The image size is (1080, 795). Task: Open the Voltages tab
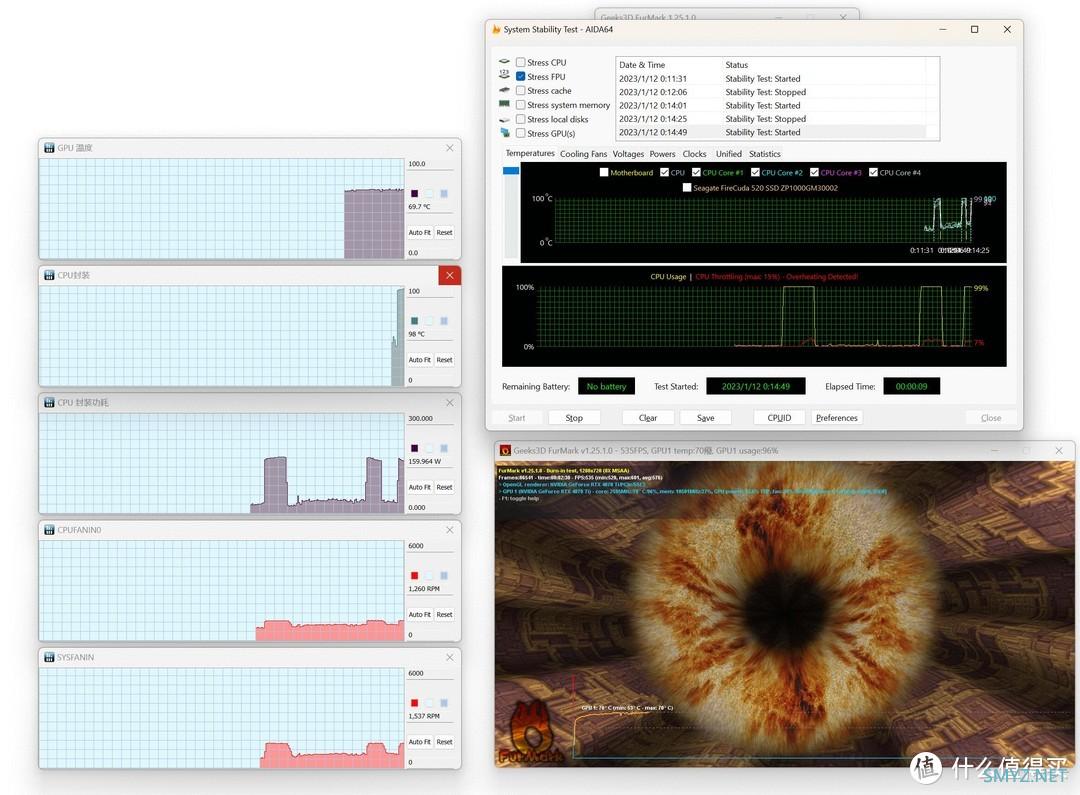[628, 154]
